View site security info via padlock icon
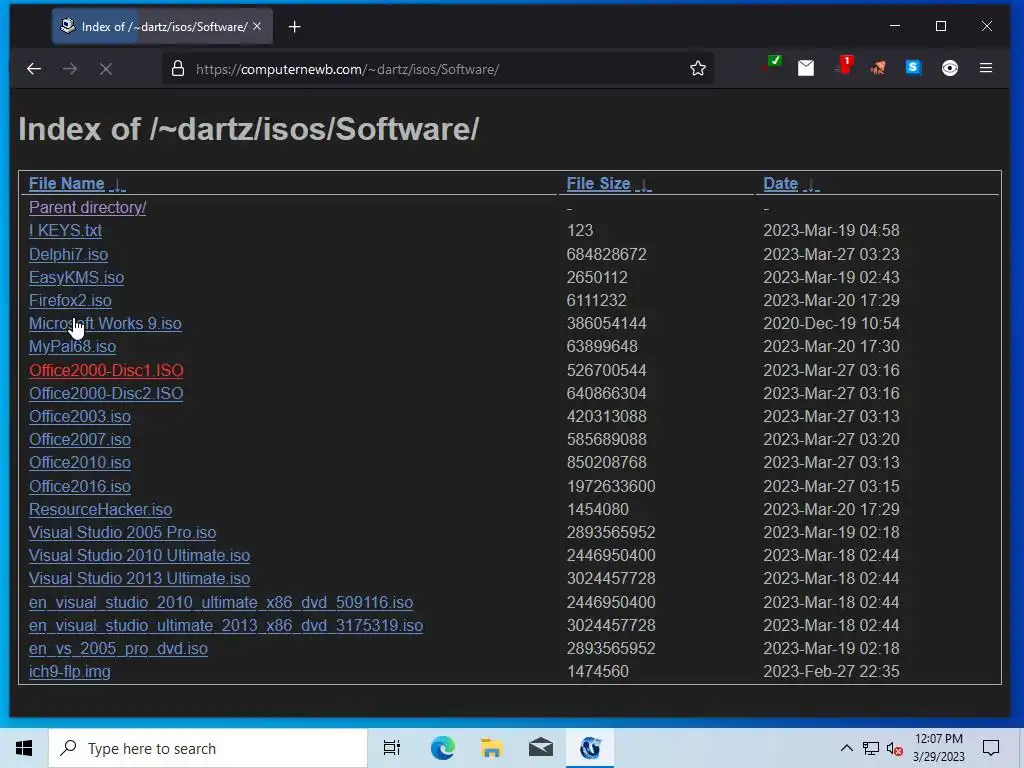The height and width of the screenshot is (768, 1024). click(178, 69)
